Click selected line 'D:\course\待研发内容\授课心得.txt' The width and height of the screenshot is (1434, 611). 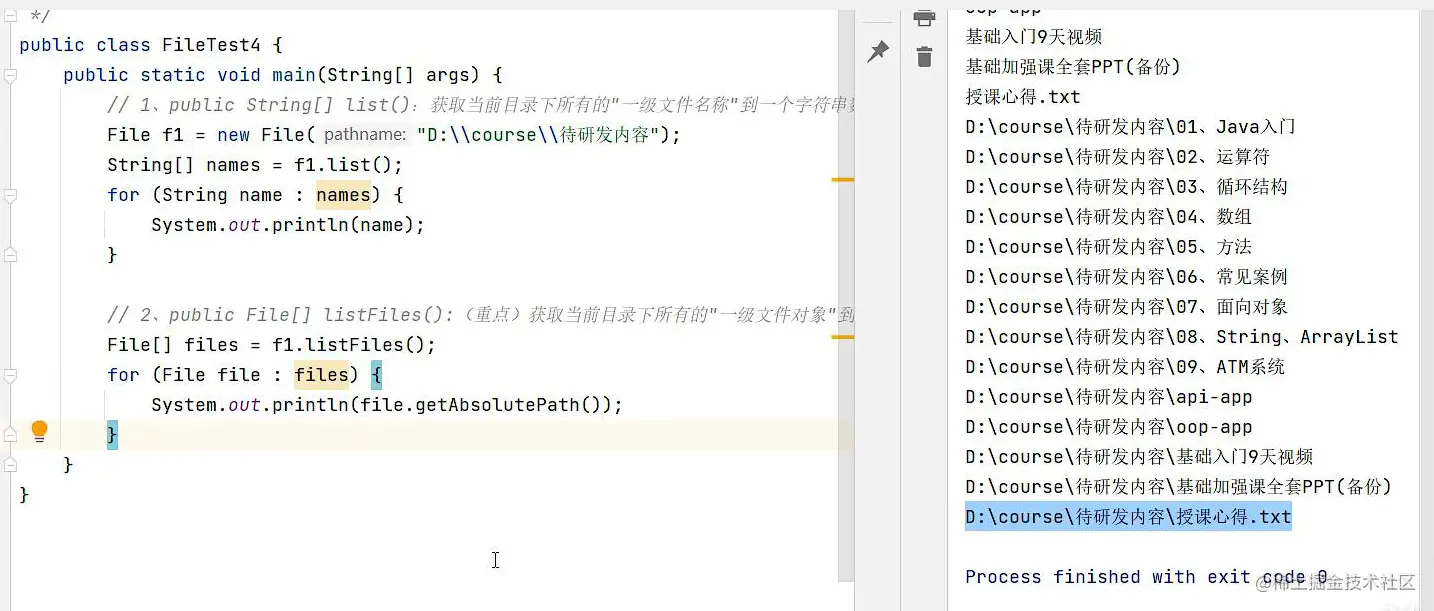pyautogui.click(x=1128, y=517)
